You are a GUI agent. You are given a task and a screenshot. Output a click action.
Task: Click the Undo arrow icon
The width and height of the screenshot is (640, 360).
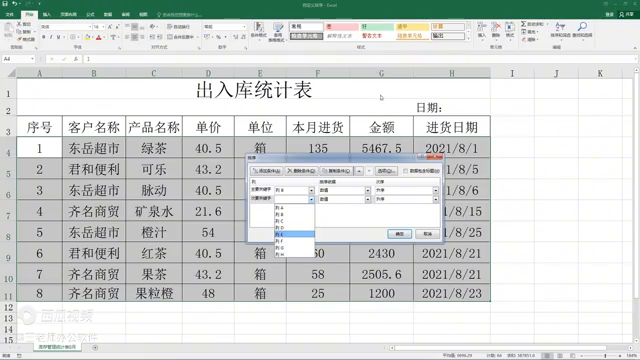pos(14,3)
